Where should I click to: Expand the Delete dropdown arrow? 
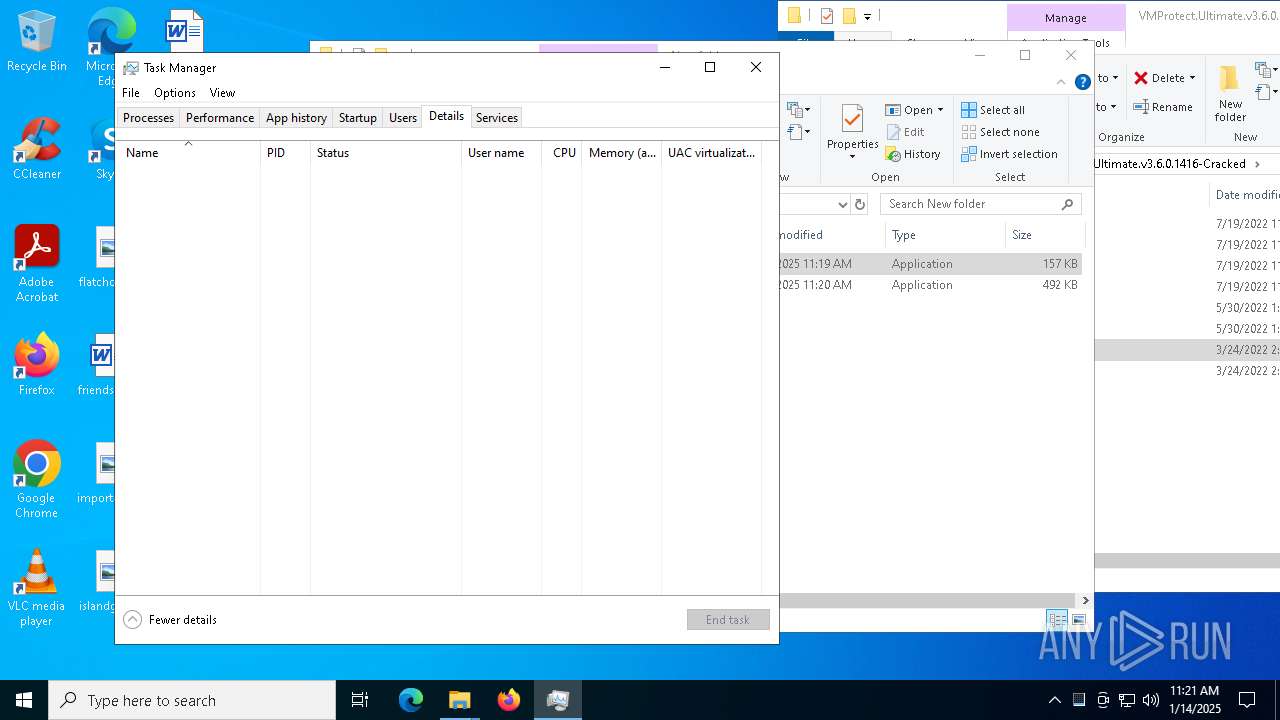pos(1192,78)
